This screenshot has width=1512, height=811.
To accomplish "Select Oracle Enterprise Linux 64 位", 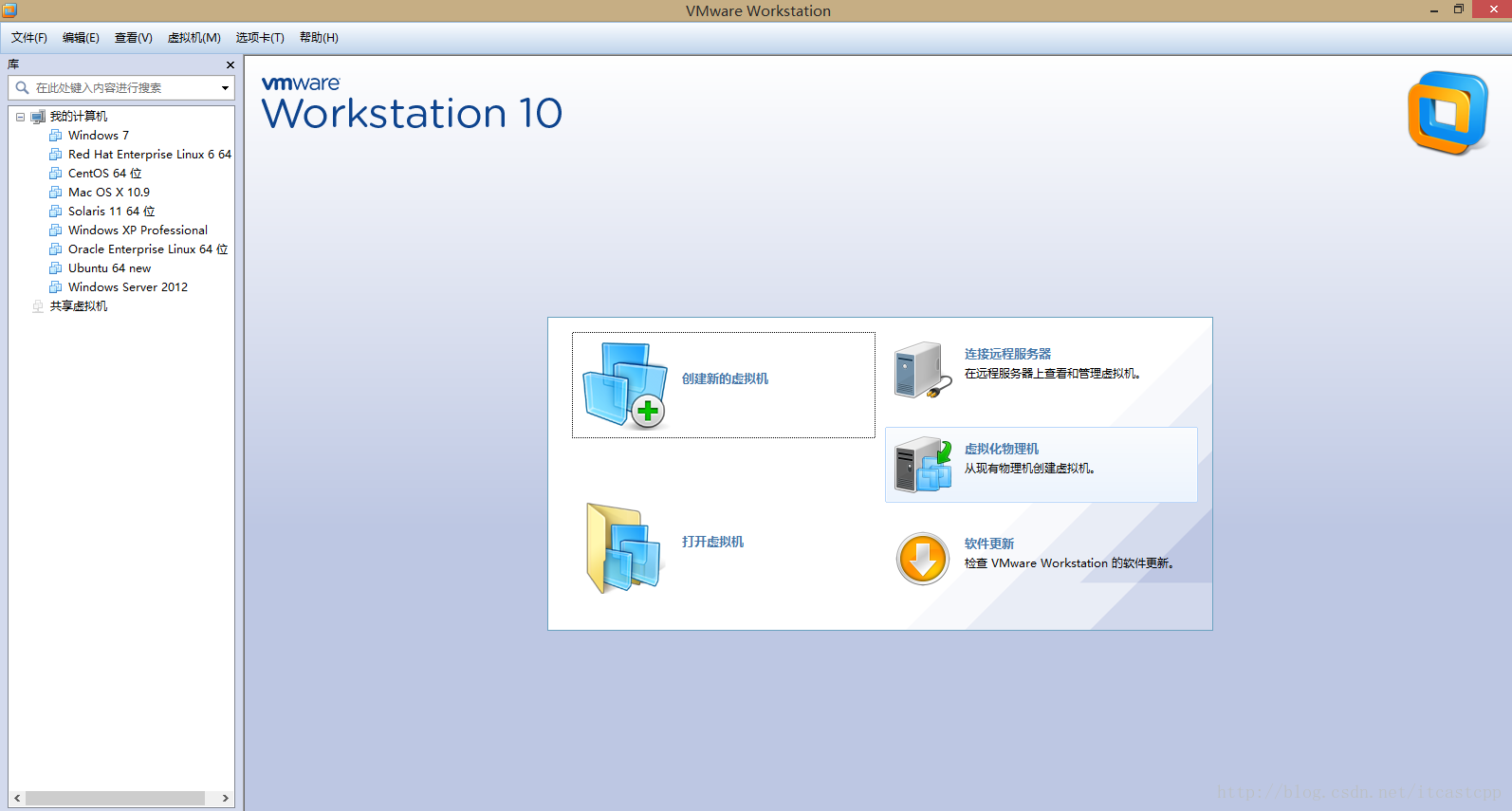I will pyautogui.click(x=148, y=249).
